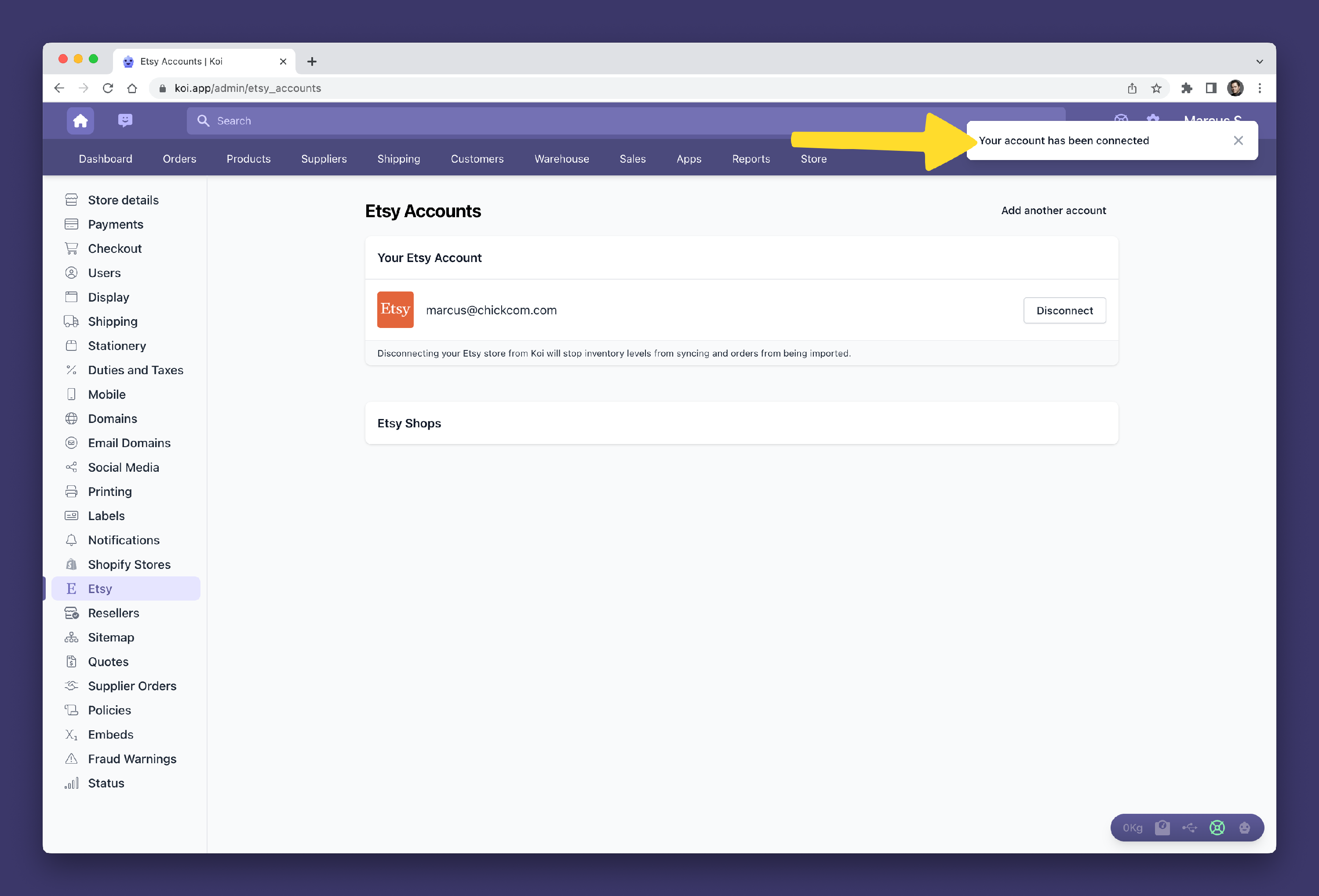Open the Warehouse menu
This screenshot has height=896, width=1319.
click(561, 159)
